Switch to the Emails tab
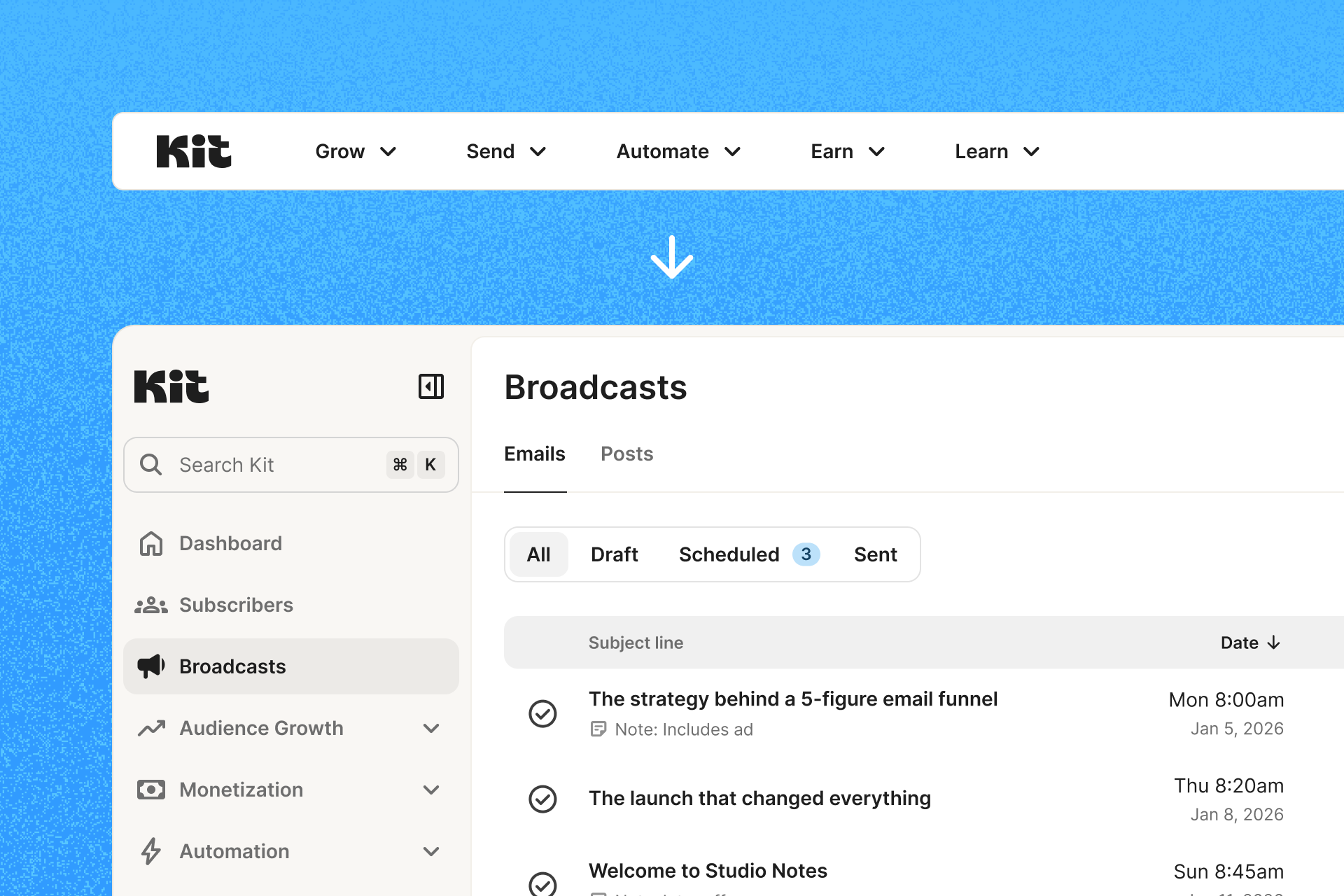This screenshot has width=1344, height=896. click(x=535, y=454)
